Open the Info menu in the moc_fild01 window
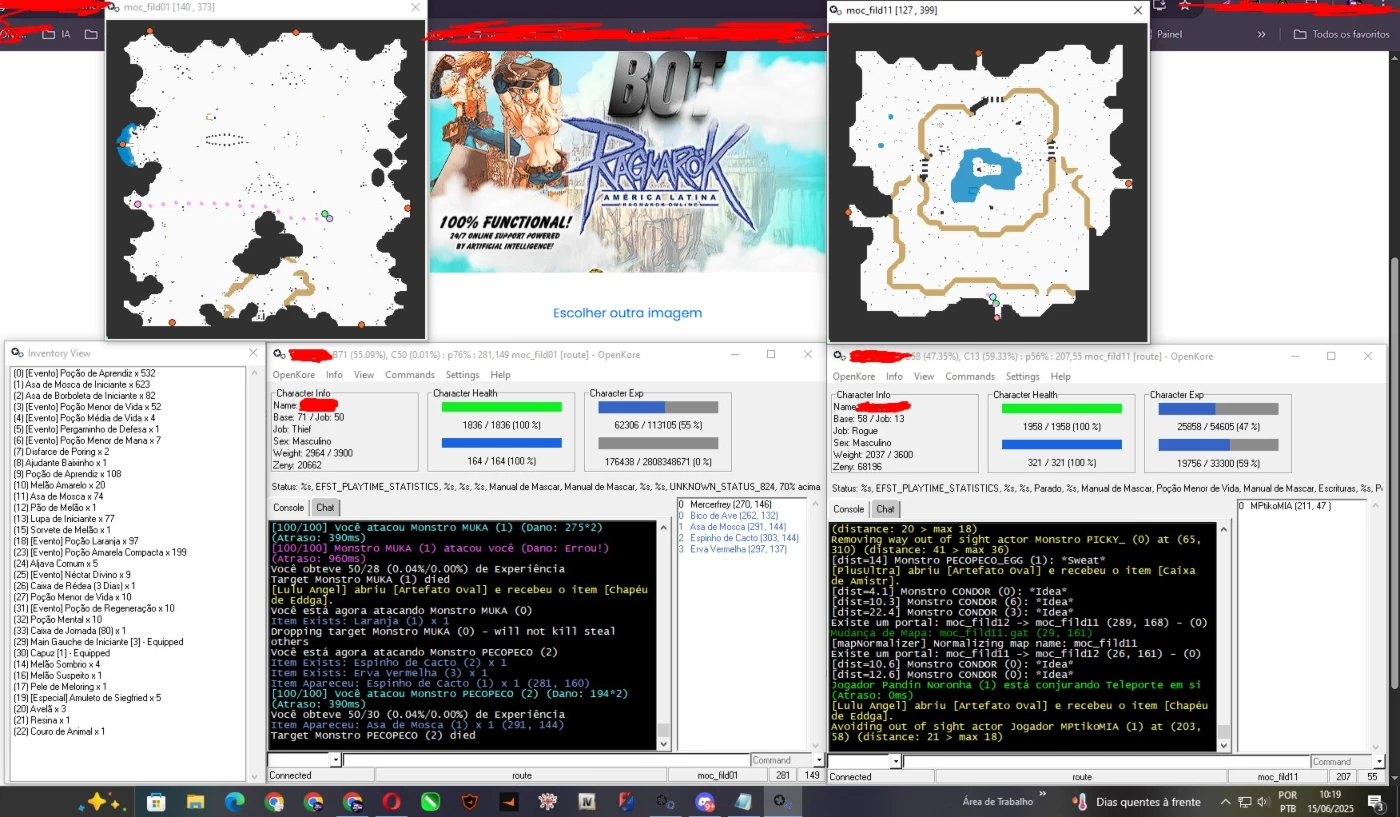 [x=334, y=376]
